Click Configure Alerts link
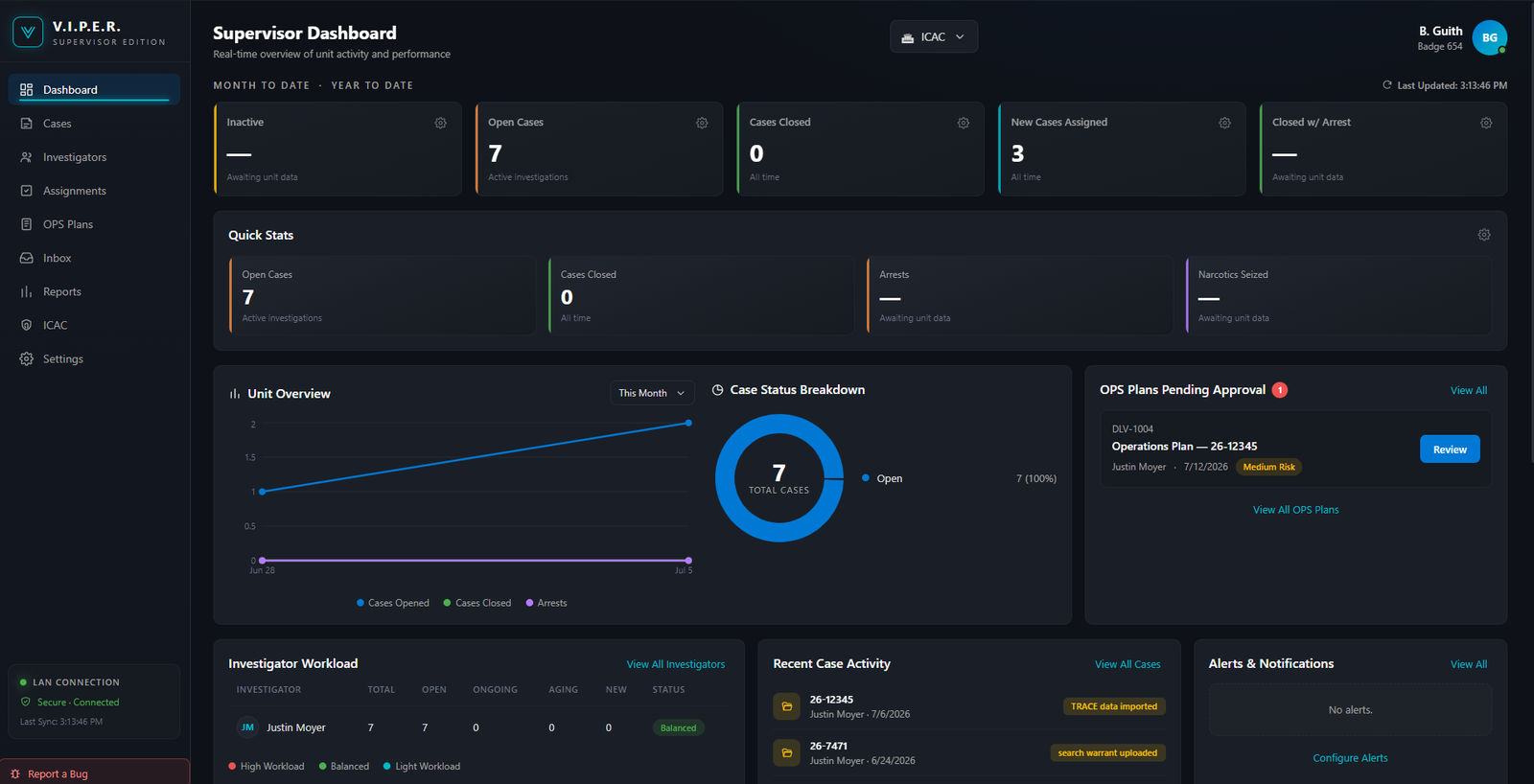The height and width of the screenshot is (784, 1534). (x=1350, y=758)
